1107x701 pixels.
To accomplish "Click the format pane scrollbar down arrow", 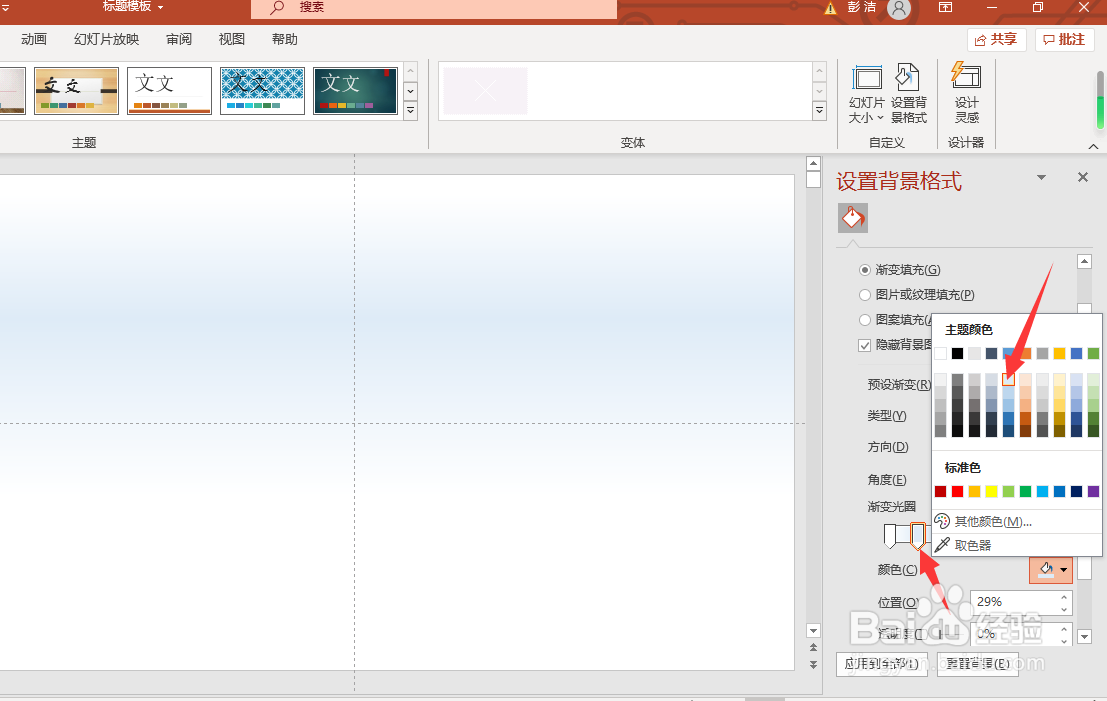I will coord(1084,637).
